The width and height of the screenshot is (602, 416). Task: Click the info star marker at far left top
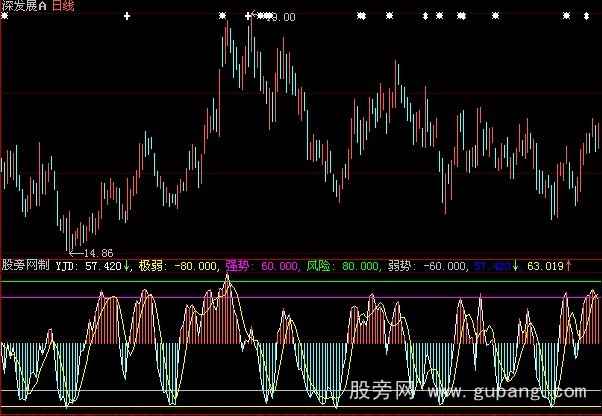coord(4,16)
